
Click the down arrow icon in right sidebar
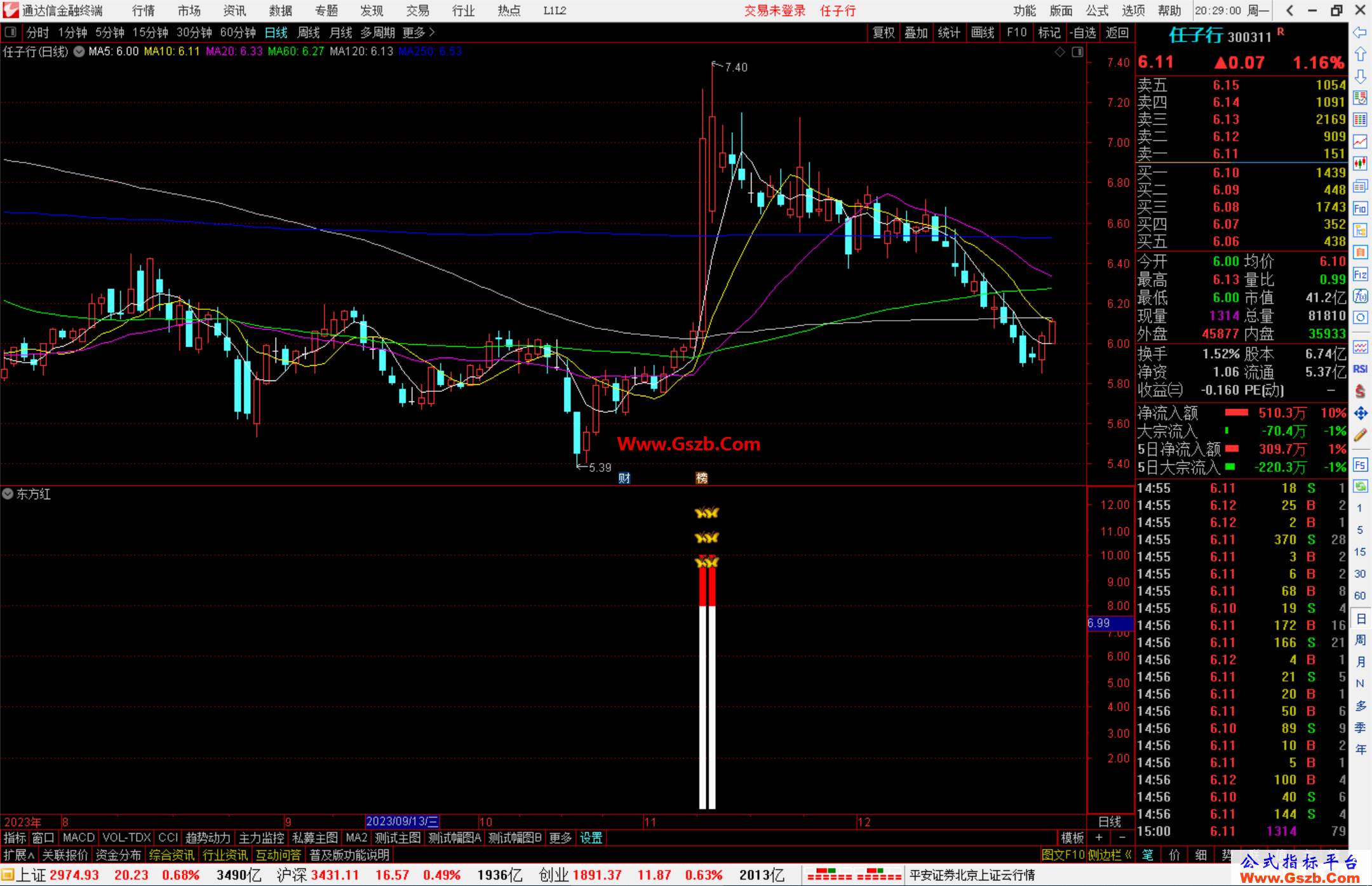click(x=1360, y=76)
